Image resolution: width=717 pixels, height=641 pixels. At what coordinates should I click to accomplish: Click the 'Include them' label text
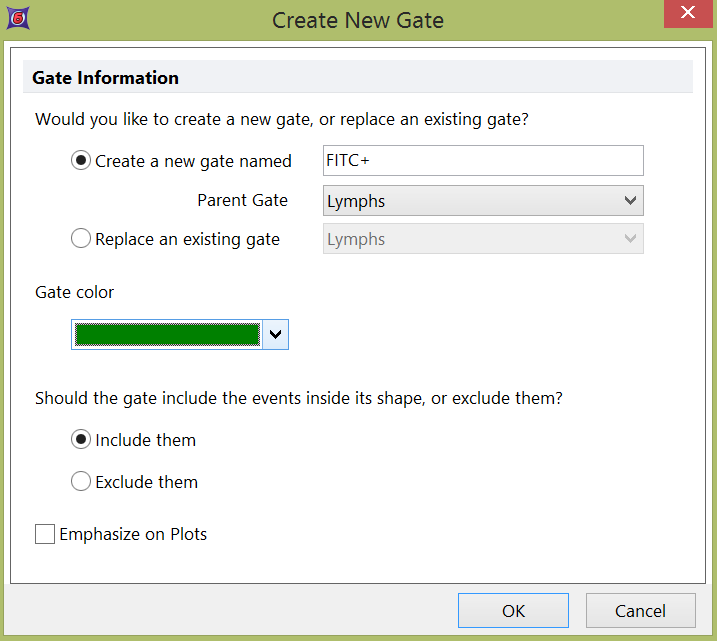click(x=145, y=440)
